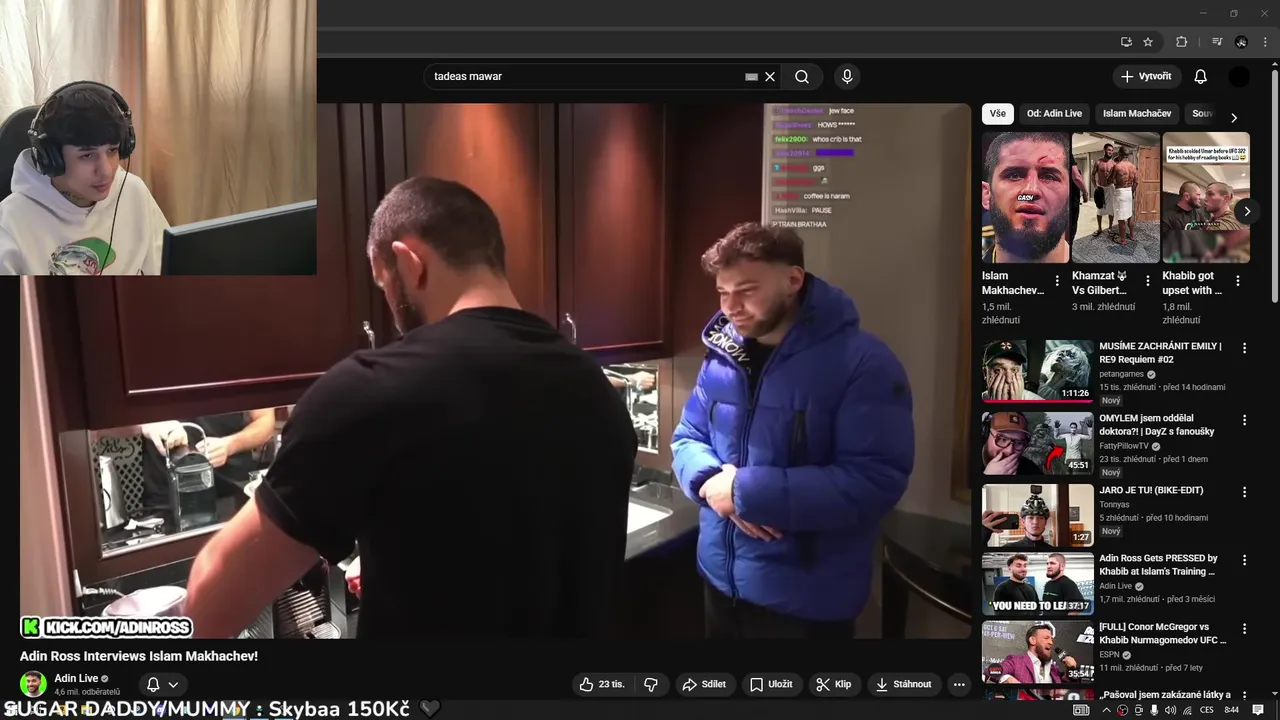The image size is (1280, 720).
Task: Like the video with 23 tis. thumbs up
Action: point(602,684)
